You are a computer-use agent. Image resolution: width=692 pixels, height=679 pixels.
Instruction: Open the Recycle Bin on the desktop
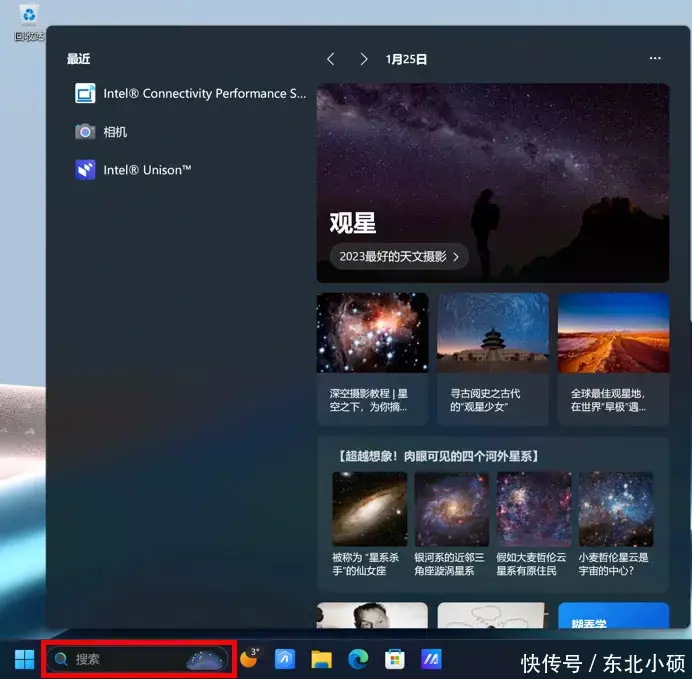click(x=29, y=23)
